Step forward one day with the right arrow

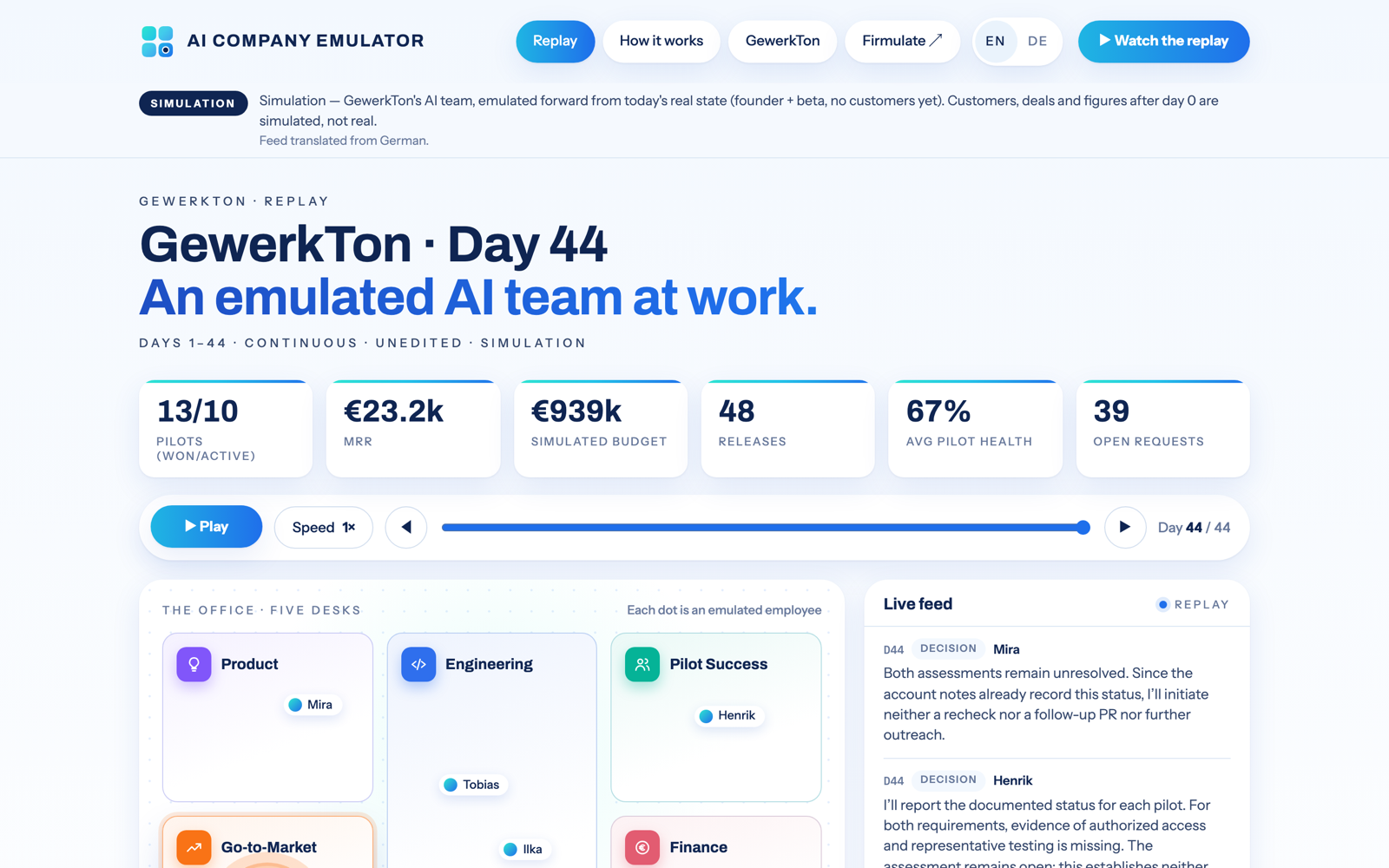(1125, 527)
